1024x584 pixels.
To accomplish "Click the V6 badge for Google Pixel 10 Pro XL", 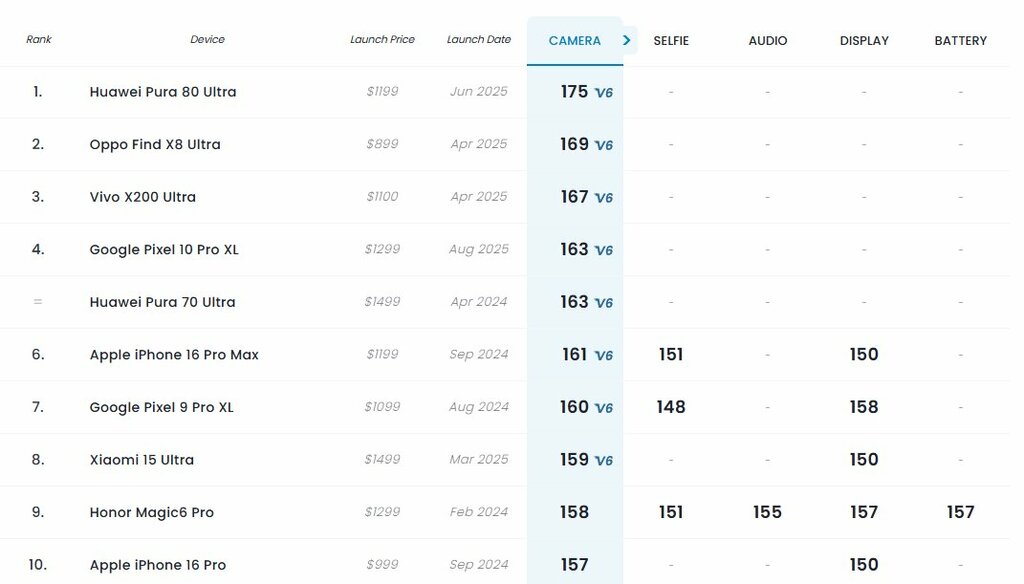I will (603, 250).
